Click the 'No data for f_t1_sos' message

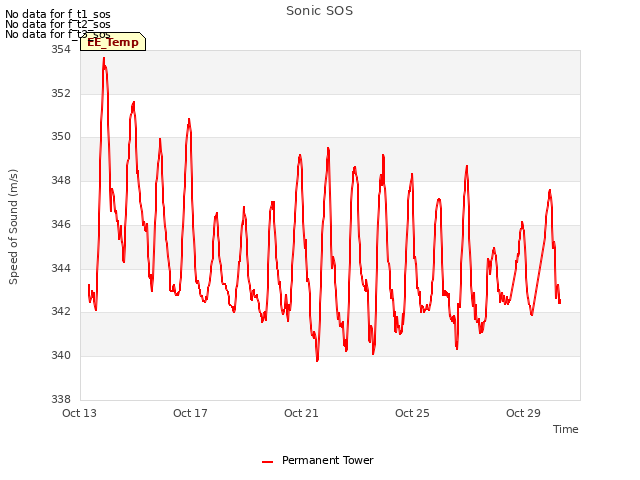(x=58, y=14)
